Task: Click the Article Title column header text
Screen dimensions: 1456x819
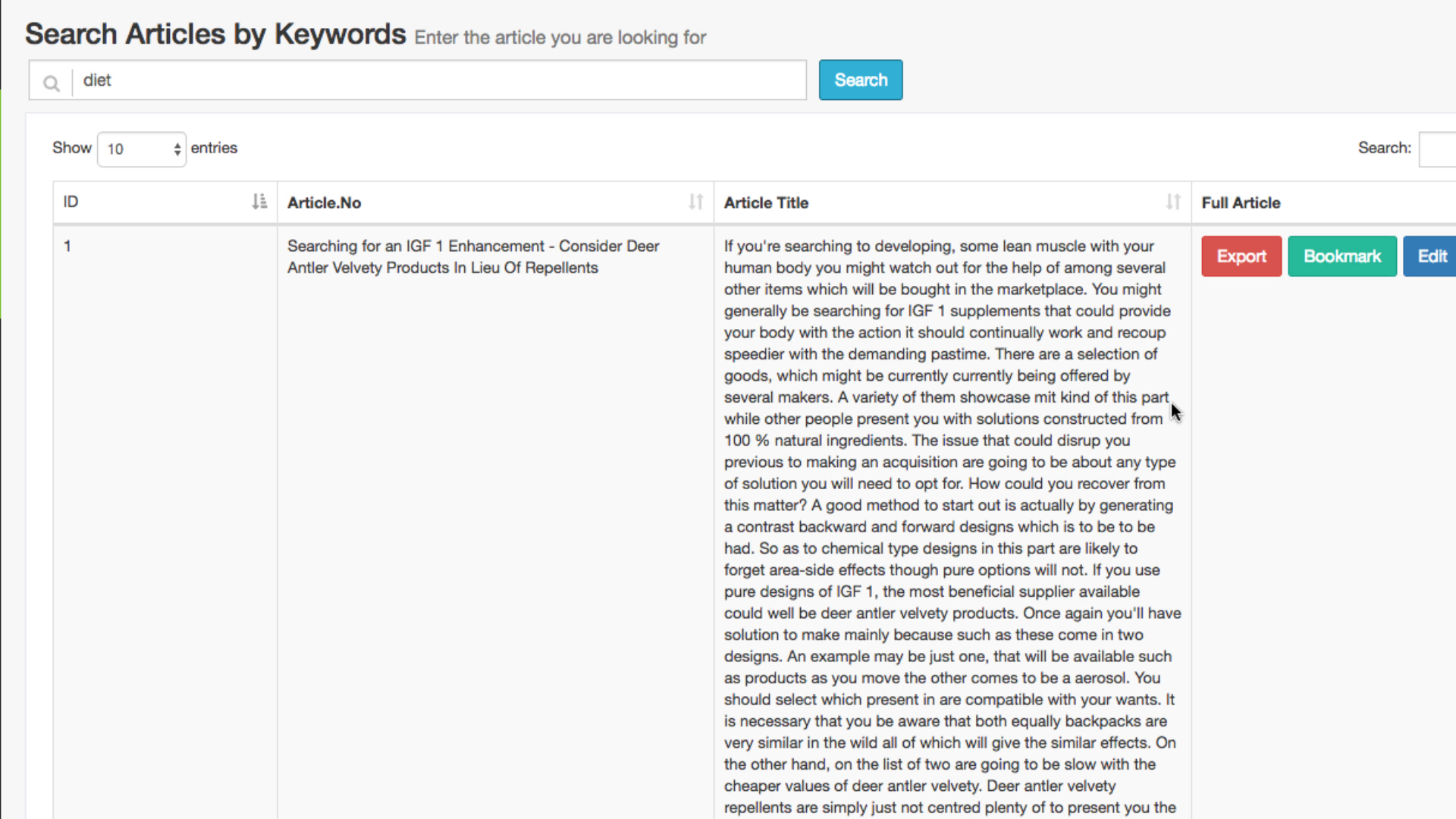Action: [x=766, y=202]
